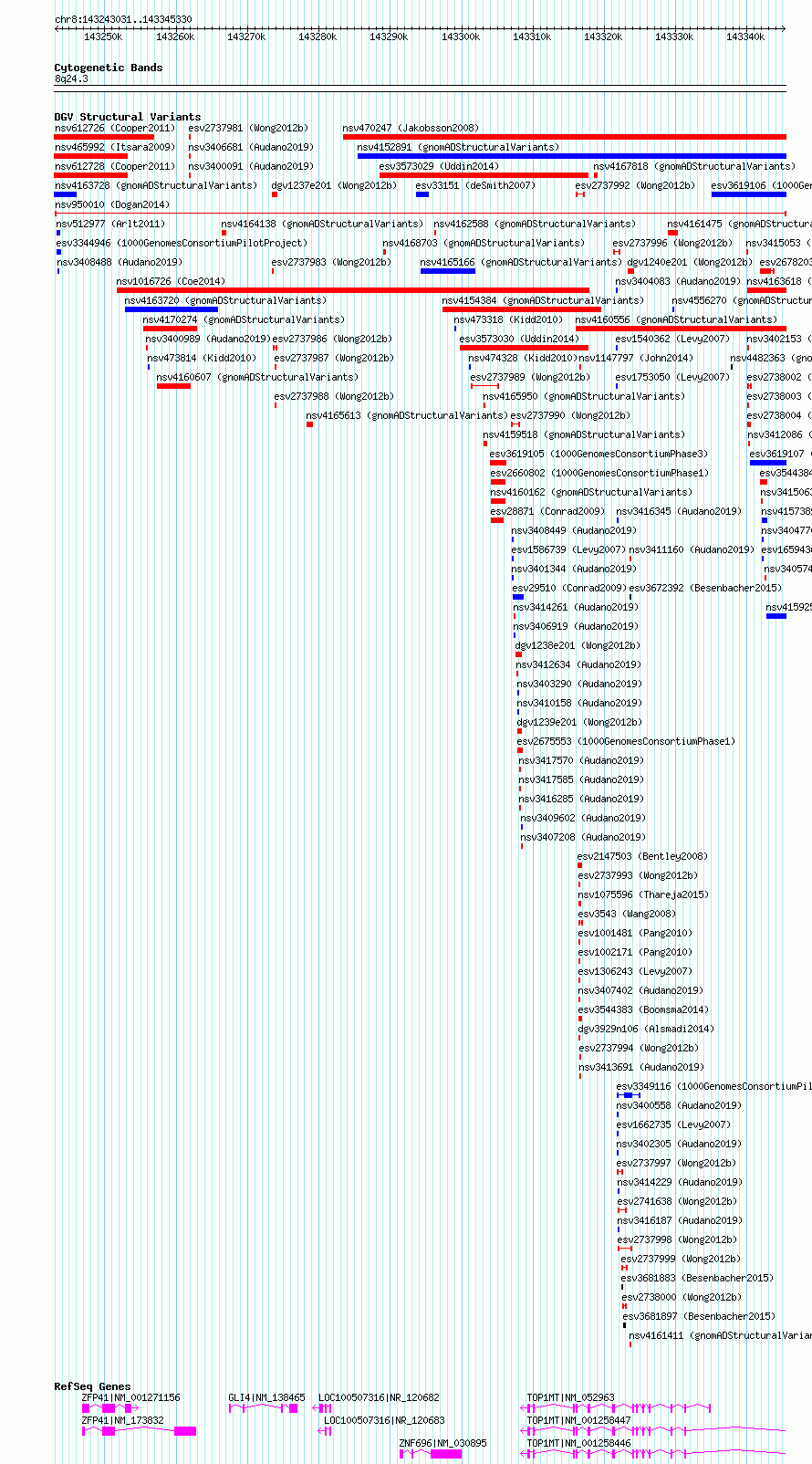Screen dimensions: 812x1464
Task: Click the 8q24.3 band label
Action: click(x=71, y=78)
